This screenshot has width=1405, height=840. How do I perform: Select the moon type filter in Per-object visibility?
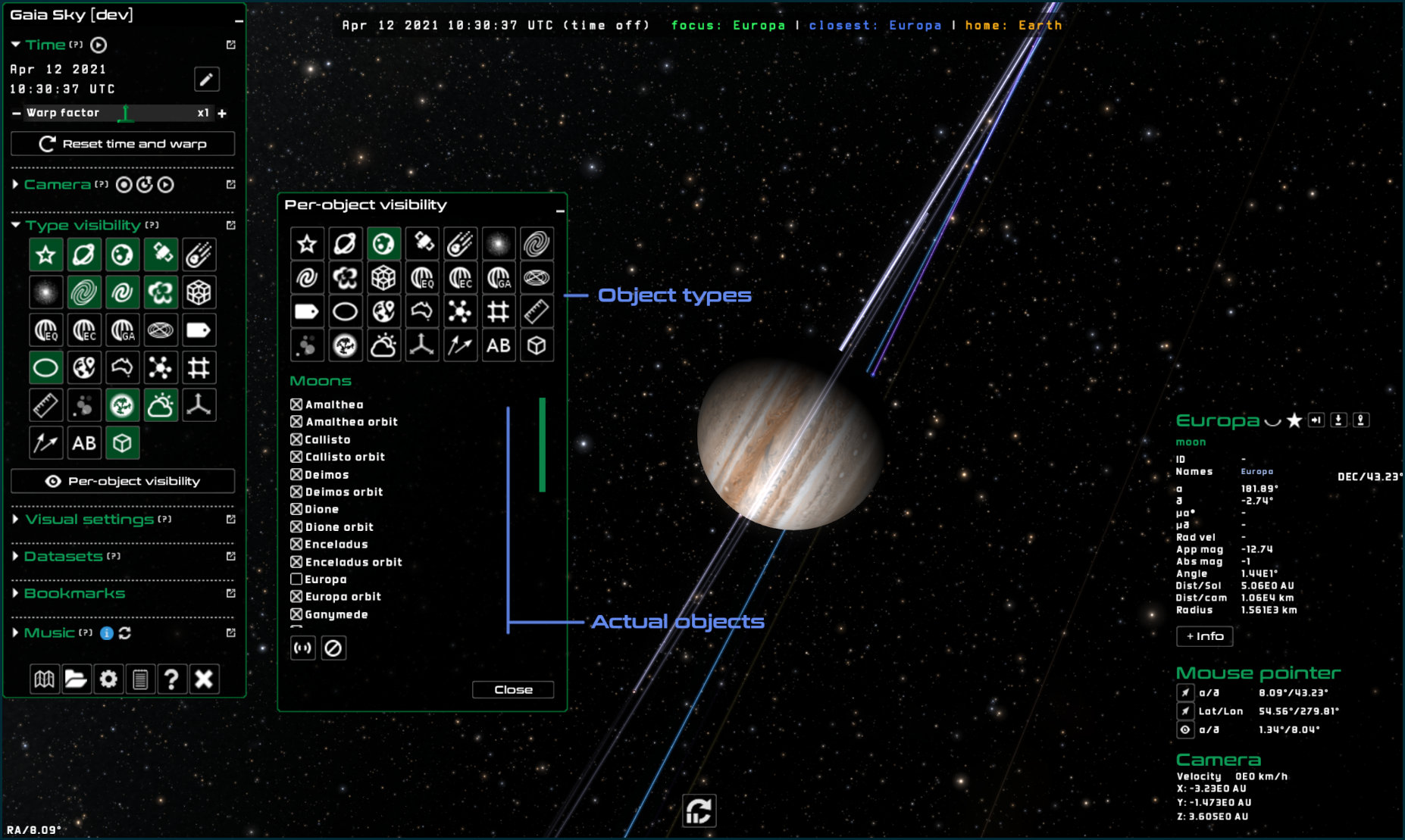pos(384,243)
